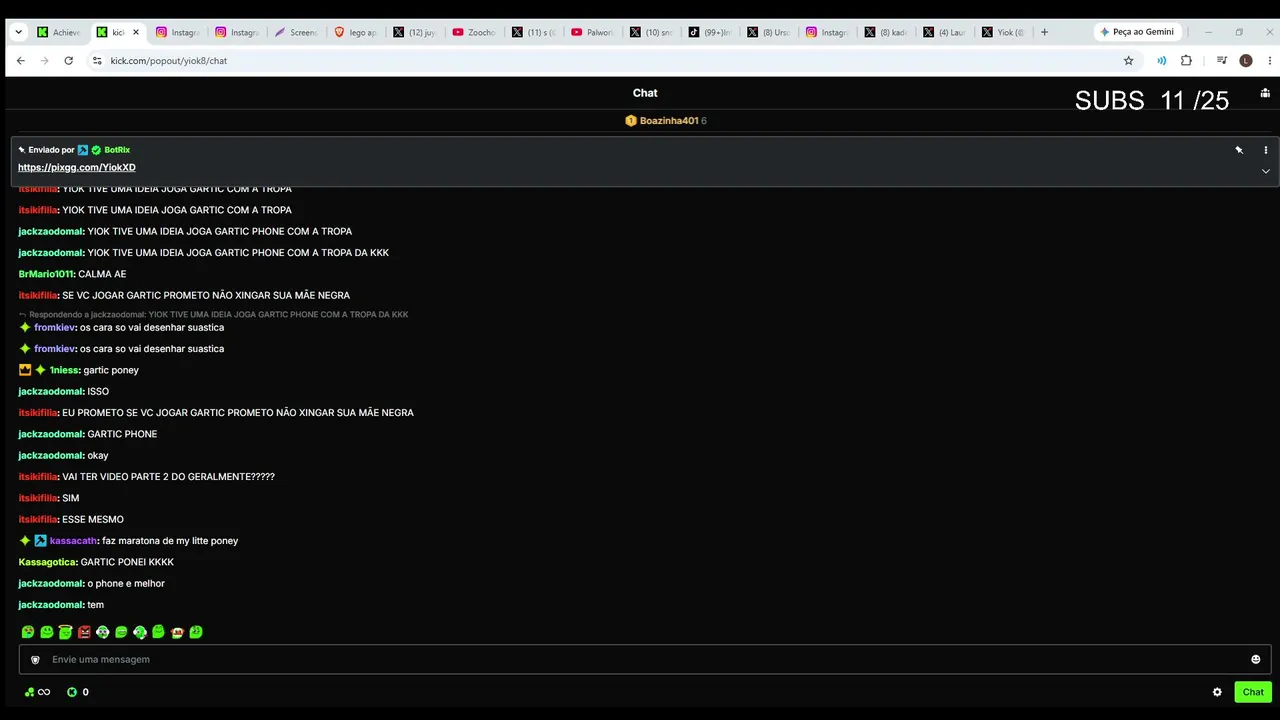Open the emoji picker smiley button

click(x=1256, y=659)
